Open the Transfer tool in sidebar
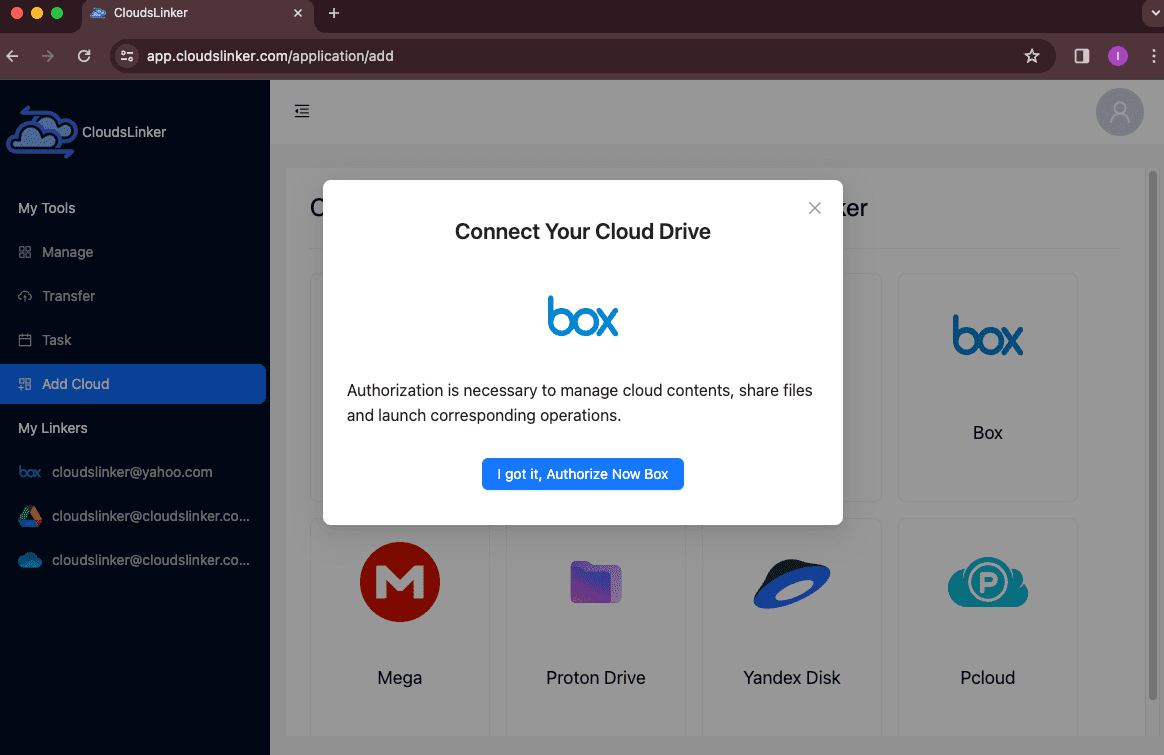The width and height of the screenshot is (1164, 755). click(x=133, y=296)
